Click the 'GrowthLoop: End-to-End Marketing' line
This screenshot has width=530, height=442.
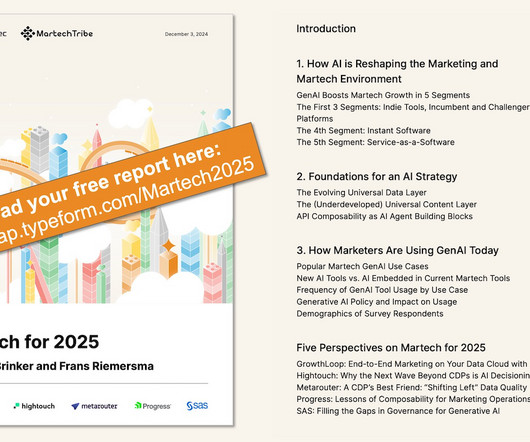pyautogui.click(x=413, y=364)
